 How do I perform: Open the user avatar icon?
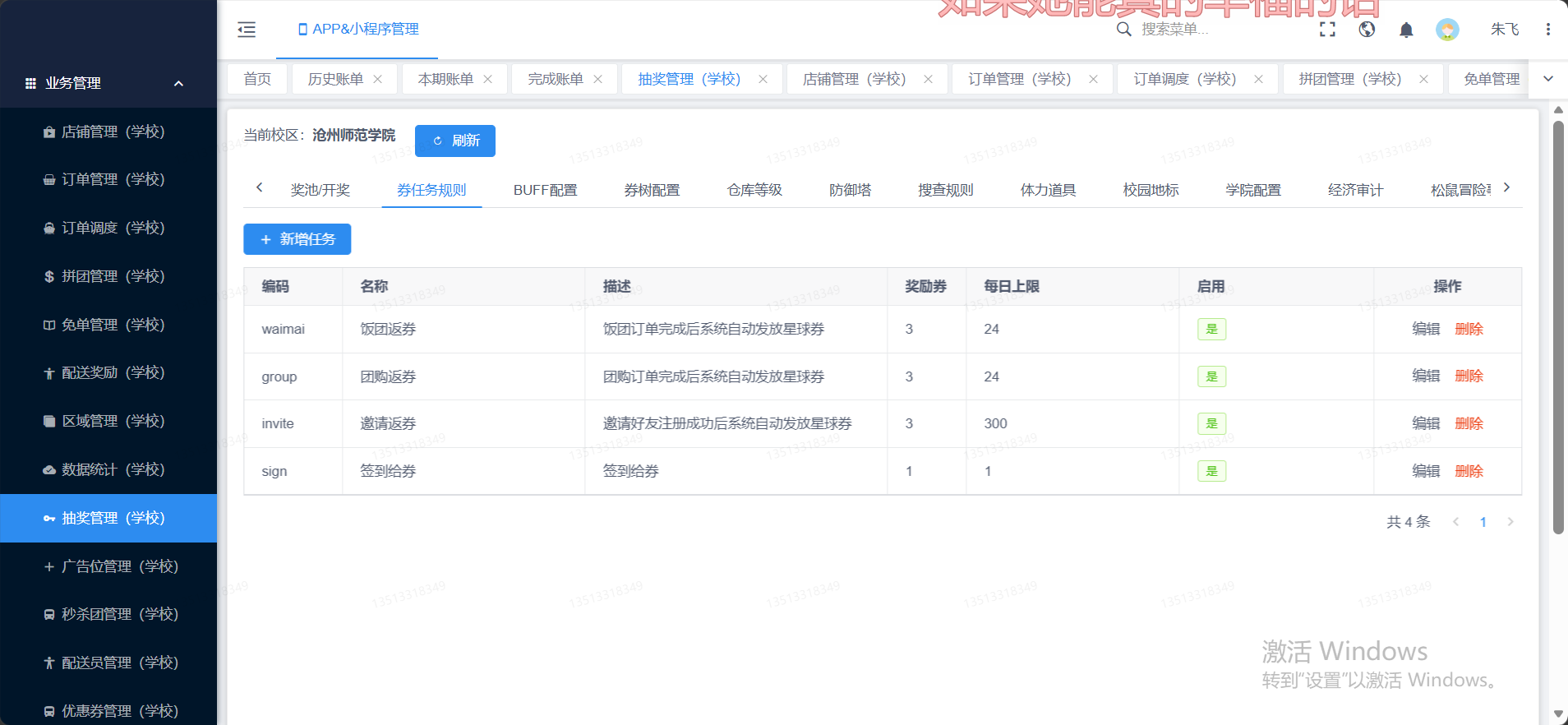pyautogui.click(x=1447, y=30)
